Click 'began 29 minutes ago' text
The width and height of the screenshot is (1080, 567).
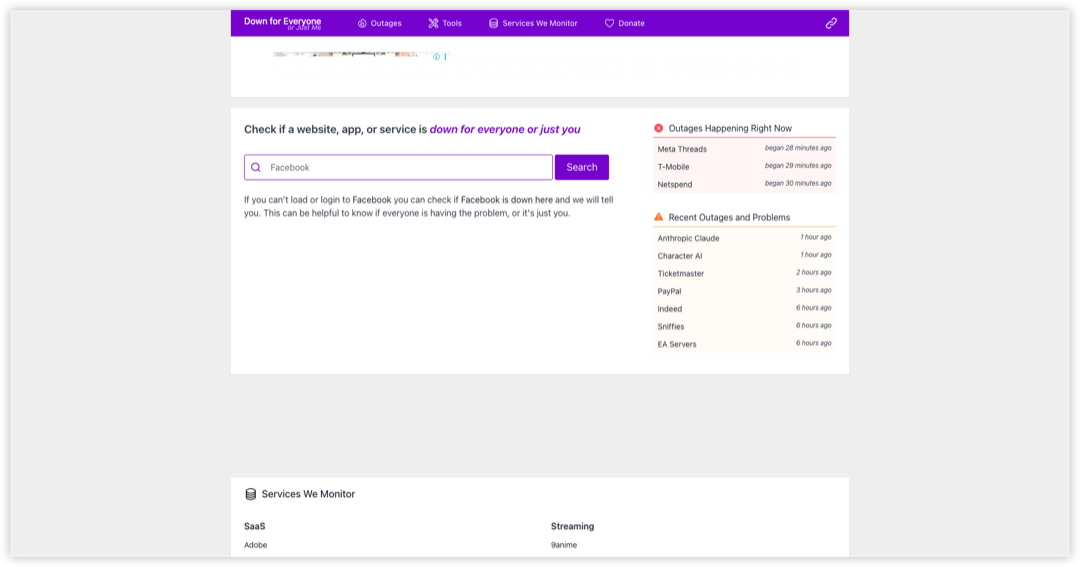798,166
